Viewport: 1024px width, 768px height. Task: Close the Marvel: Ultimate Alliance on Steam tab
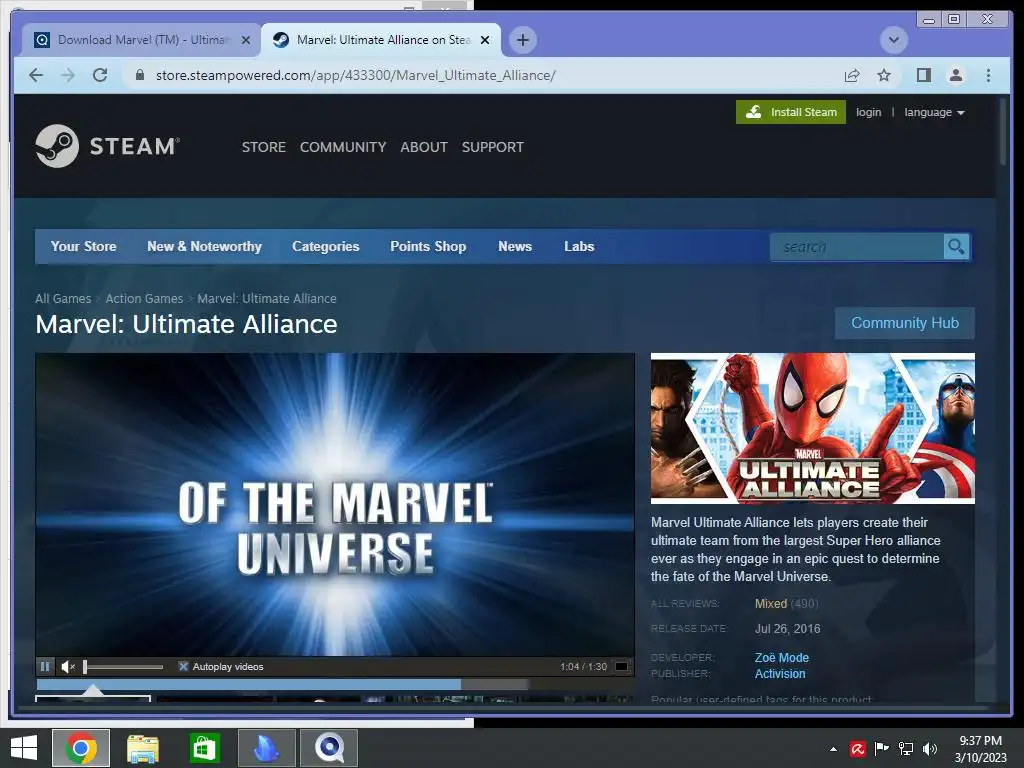[x=485, y=40]
